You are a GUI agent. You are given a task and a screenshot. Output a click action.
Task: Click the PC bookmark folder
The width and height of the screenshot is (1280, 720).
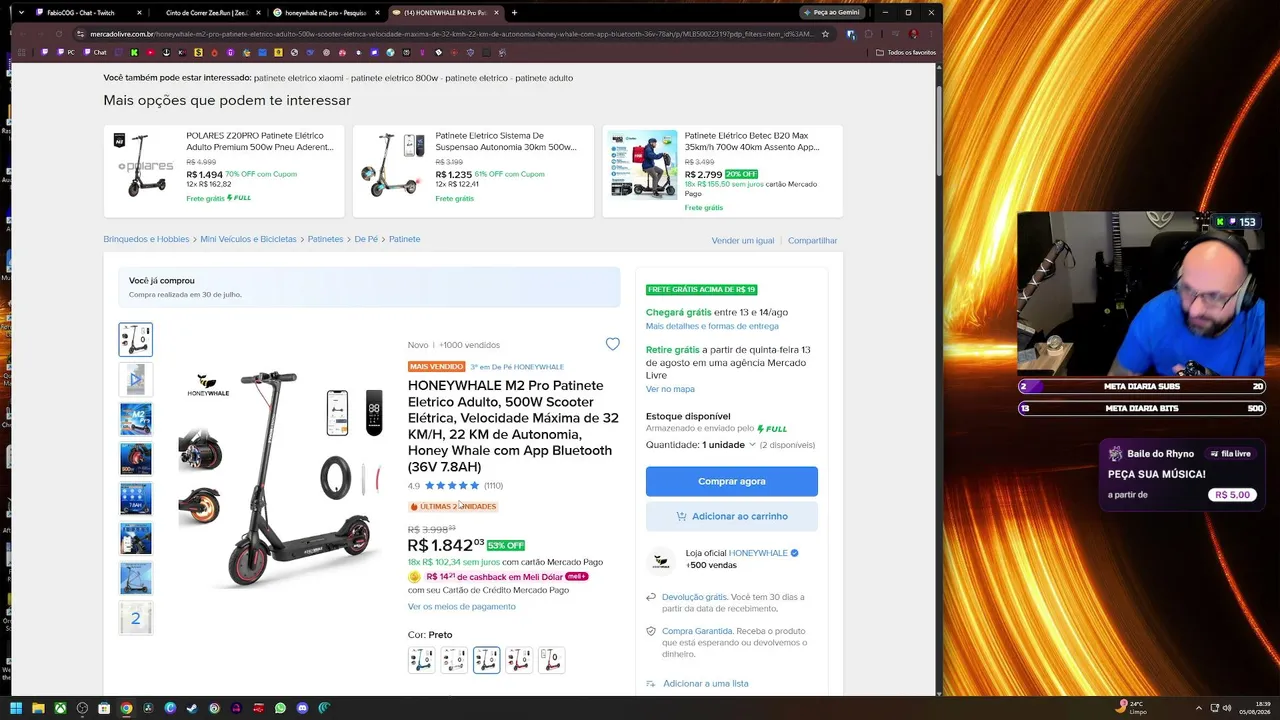point(64,52)
